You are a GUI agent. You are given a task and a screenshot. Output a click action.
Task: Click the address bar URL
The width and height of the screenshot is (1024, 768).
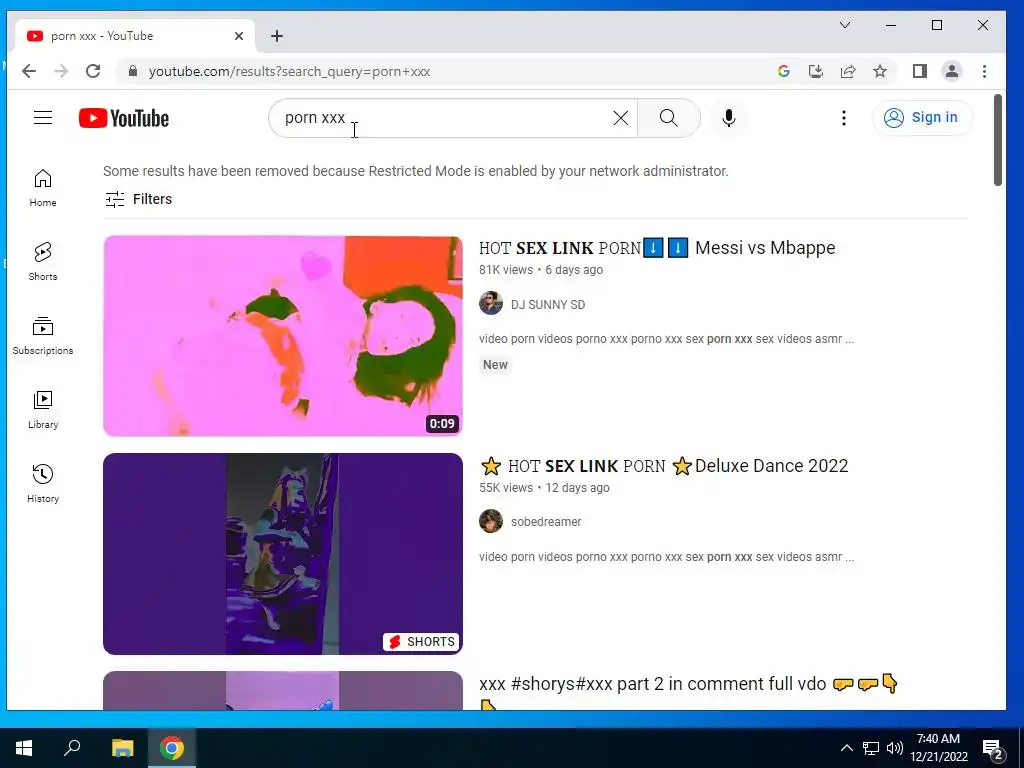[289, 71]
